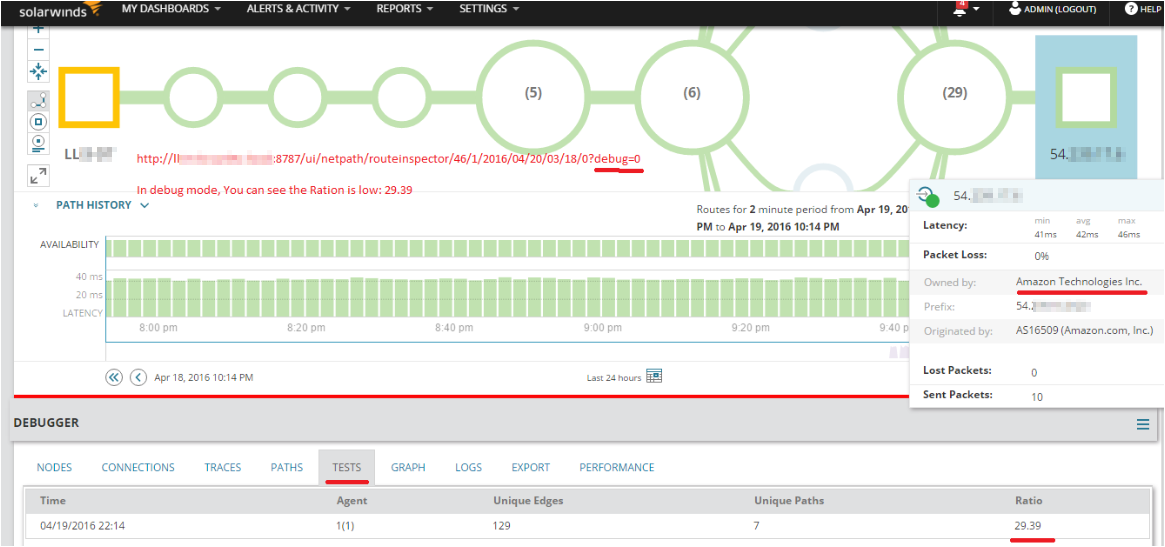Open the Debugger hamburger menu icon

click(x=1143, y=424)
